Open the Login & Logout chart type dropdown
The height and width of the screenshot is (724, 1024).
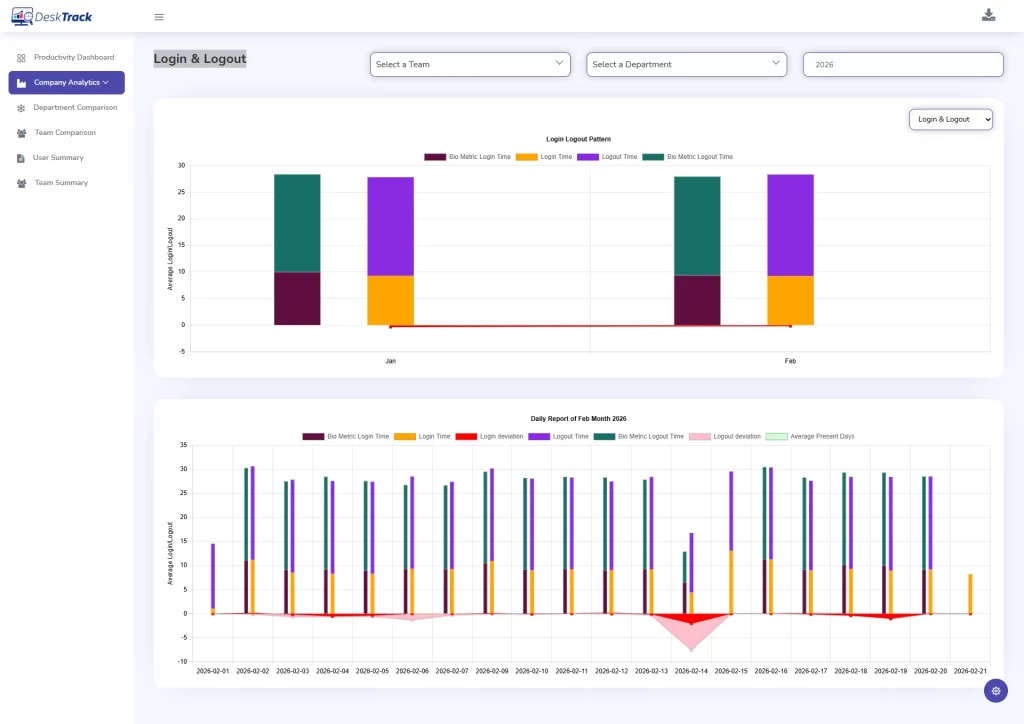click(x=950, y=119)
